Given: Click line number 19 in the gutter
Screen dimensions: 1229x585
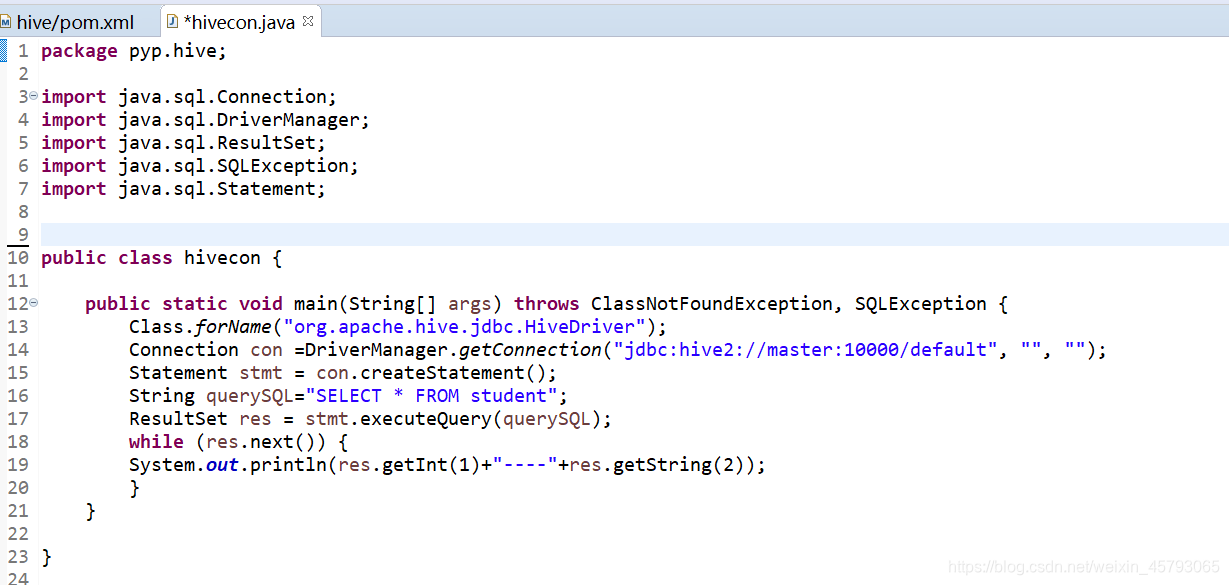Looking at the screenshot, I should pos(18,465).
